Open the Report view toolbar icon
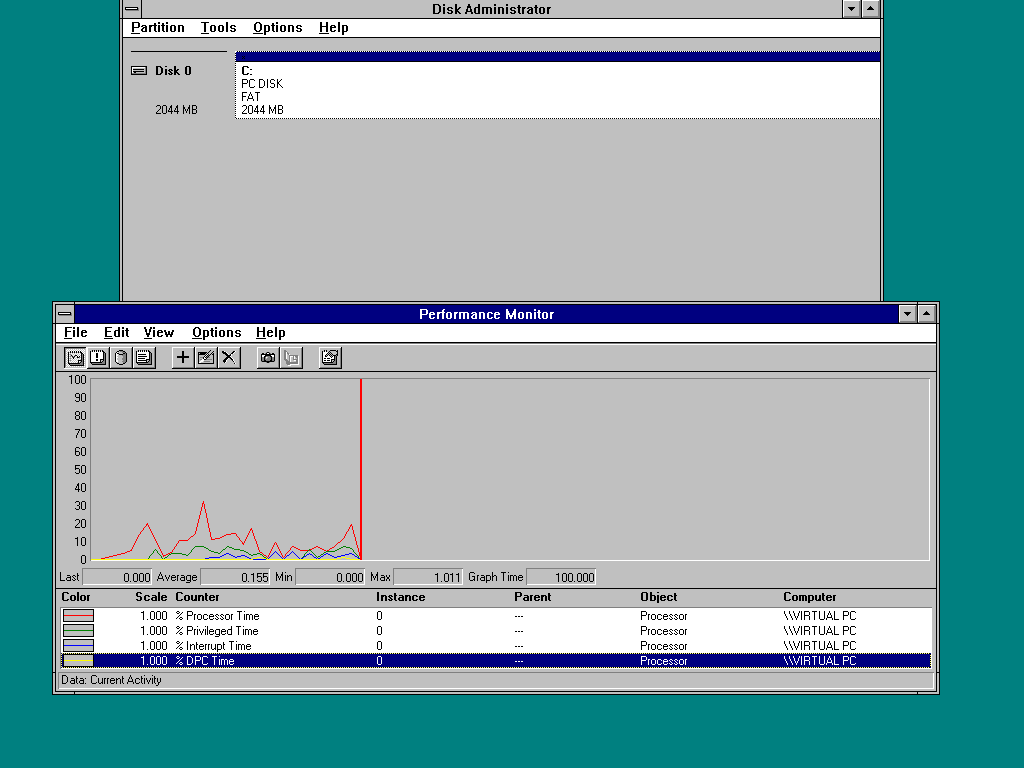The image size is (1024, 768). tap(144, 358)
